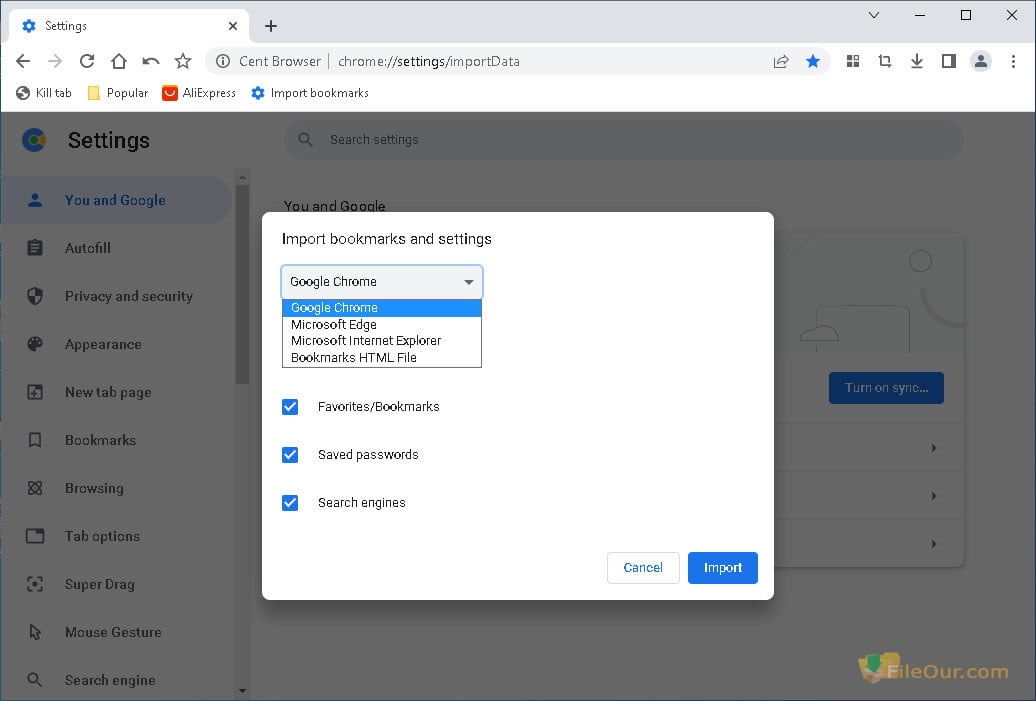The height and width of the screenshot is (701, 1036).
Task: Click the sidebar scrollbar thumb
Action: click(242, 284)
